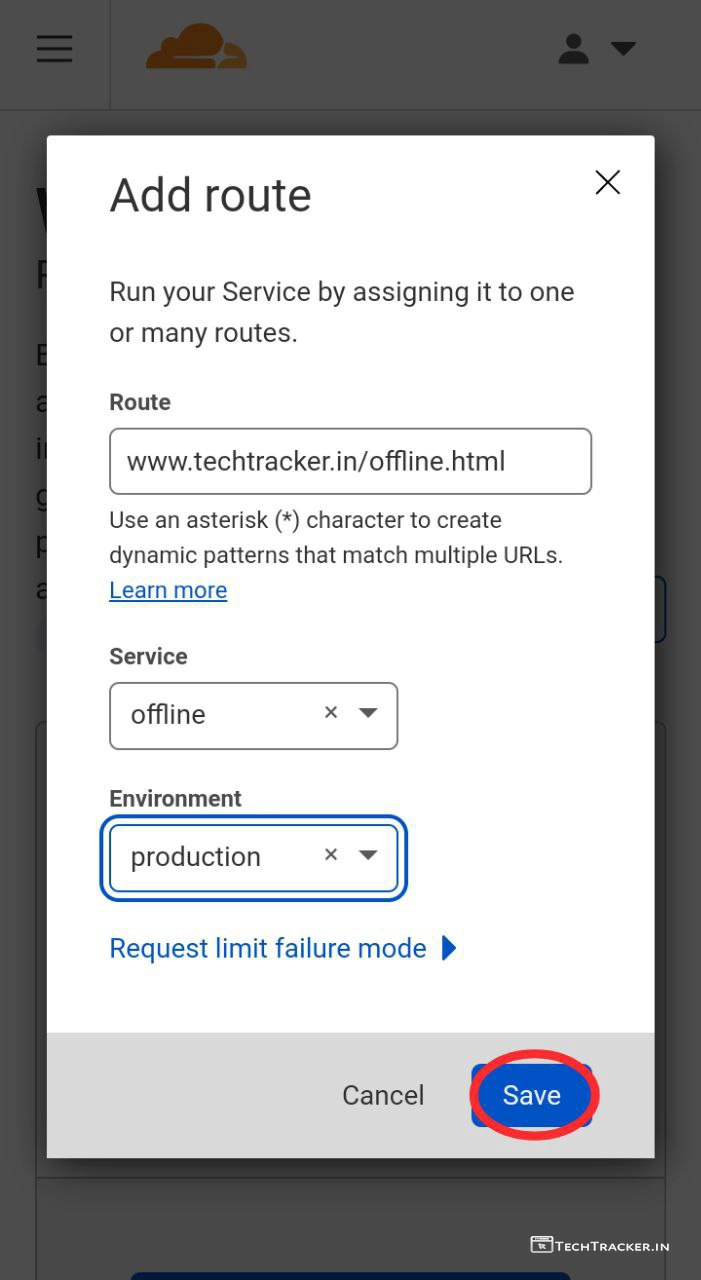This screenshot has height=1280, width=701.
Task: Focus the Route URL input field
Action: (x=350, y=461)
